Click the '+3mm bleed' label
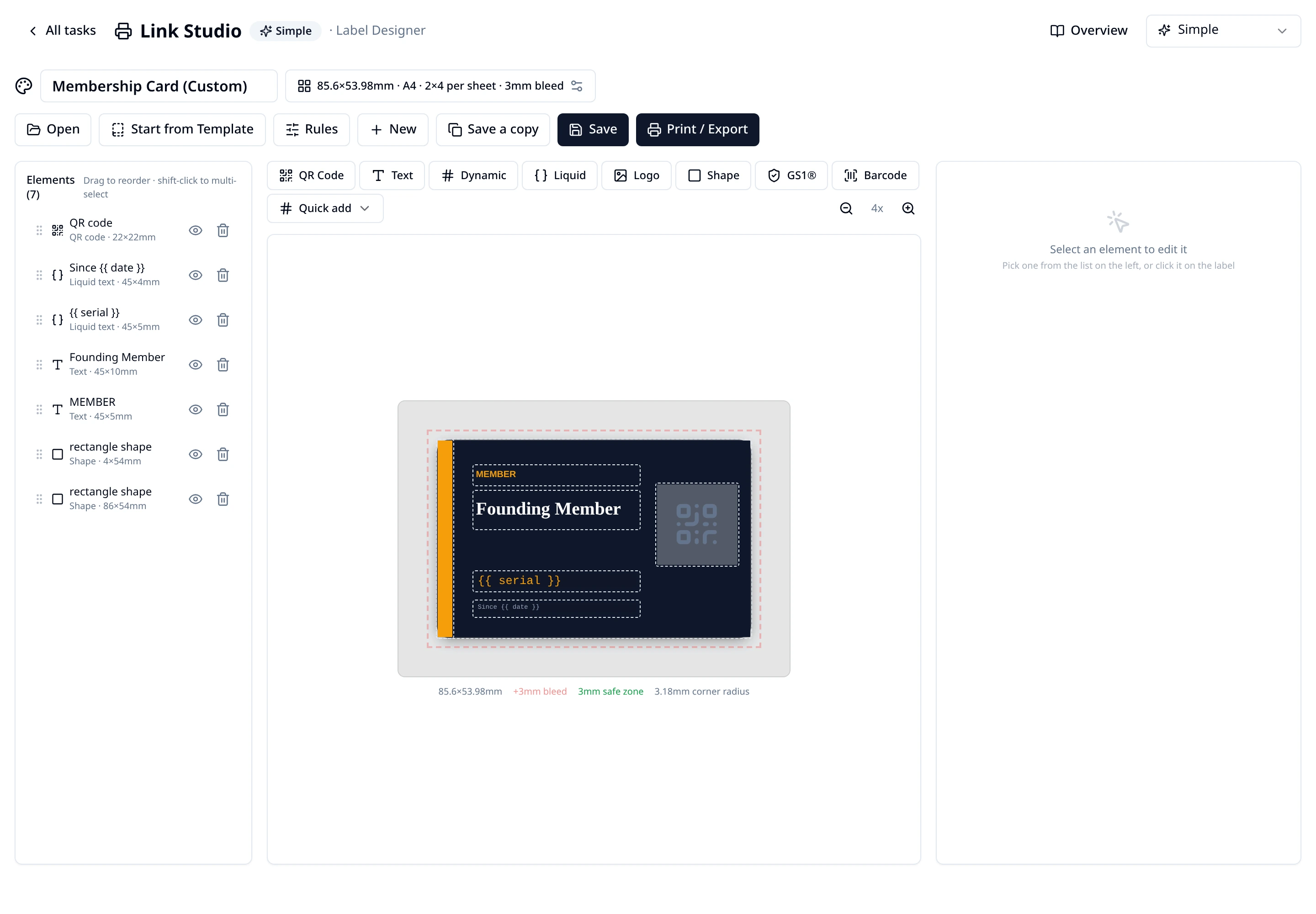The image size is (1316, 914). [540, 691]
